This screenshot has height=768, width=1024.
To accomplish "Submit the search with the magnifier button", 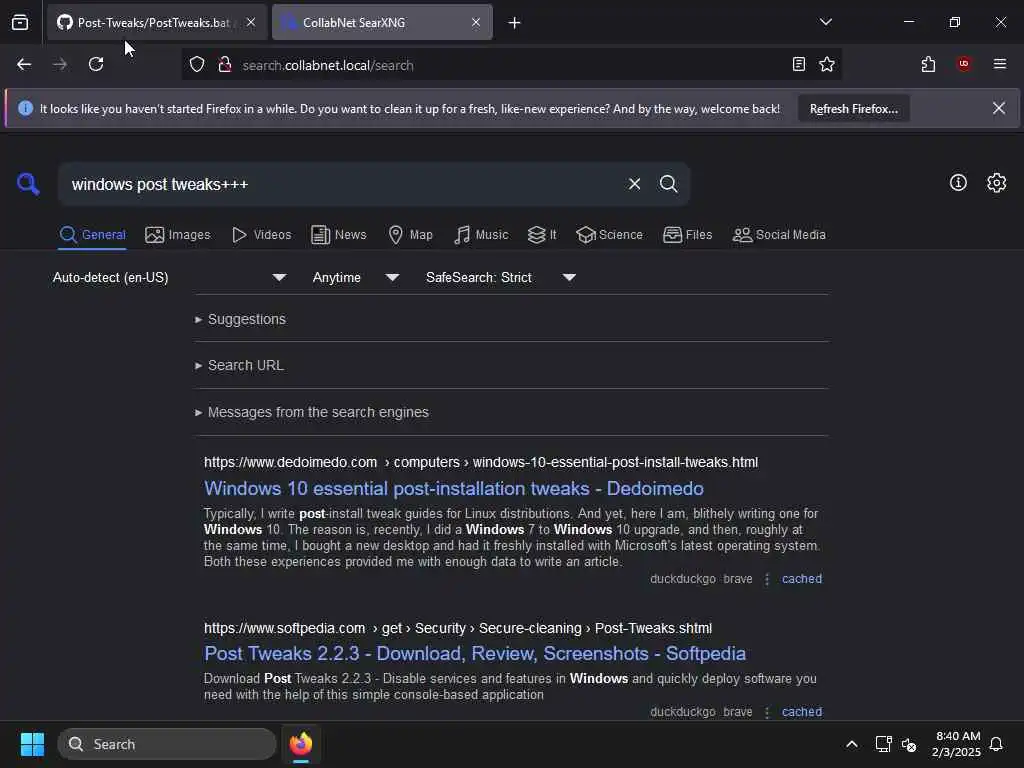I will click(668, 184).
